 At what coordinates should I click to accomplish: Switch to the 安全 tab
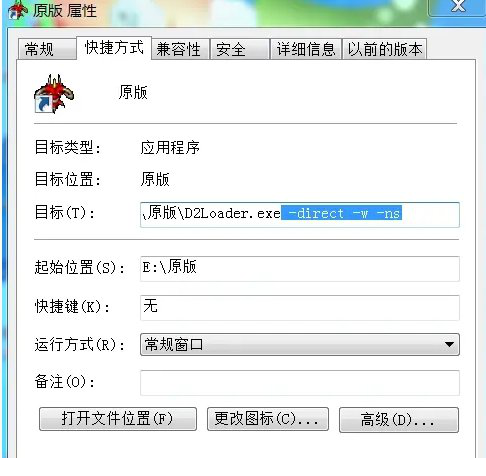tap(240, 49)
